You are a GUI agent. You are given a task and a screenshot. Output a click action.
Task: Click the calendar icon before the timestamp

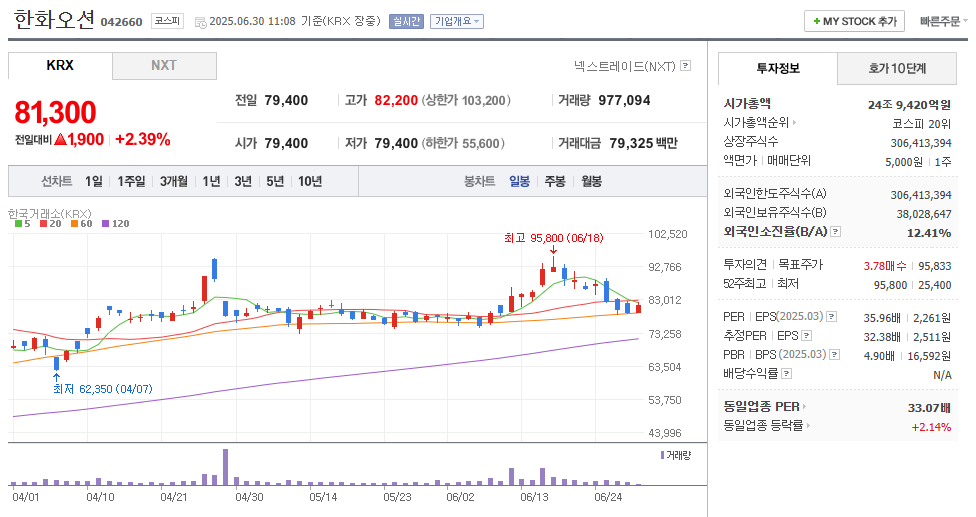point(200,22)
